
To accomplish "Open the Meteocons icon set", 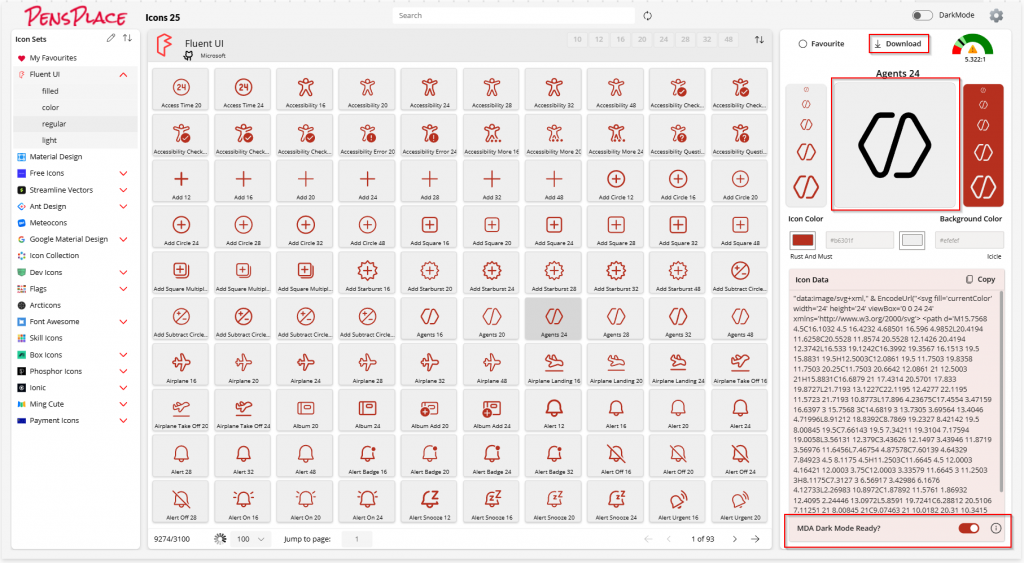I will click(48, 223).
